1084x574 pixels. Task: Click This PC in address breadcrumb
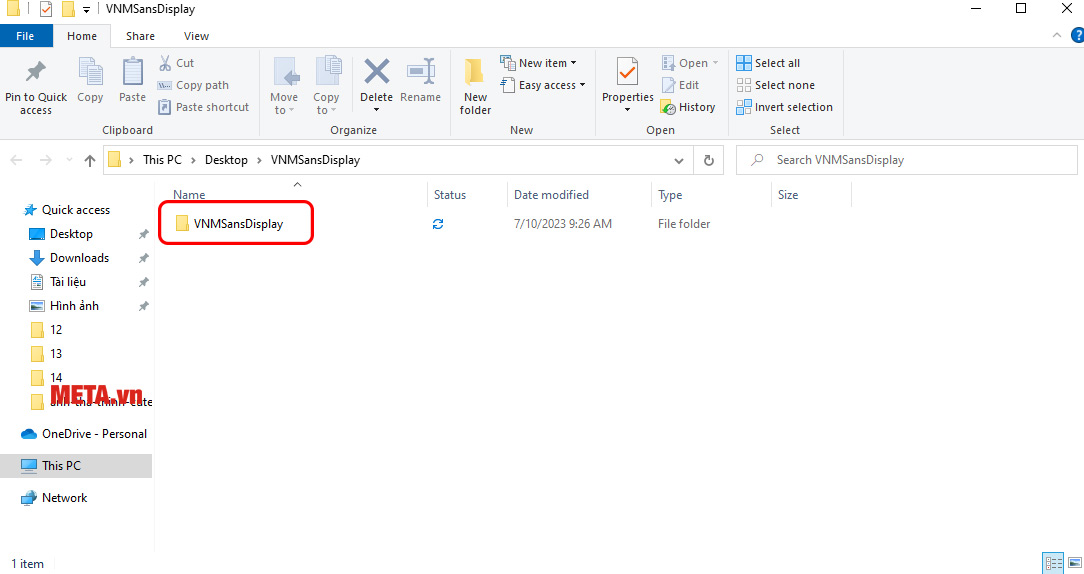coord(162,160)
